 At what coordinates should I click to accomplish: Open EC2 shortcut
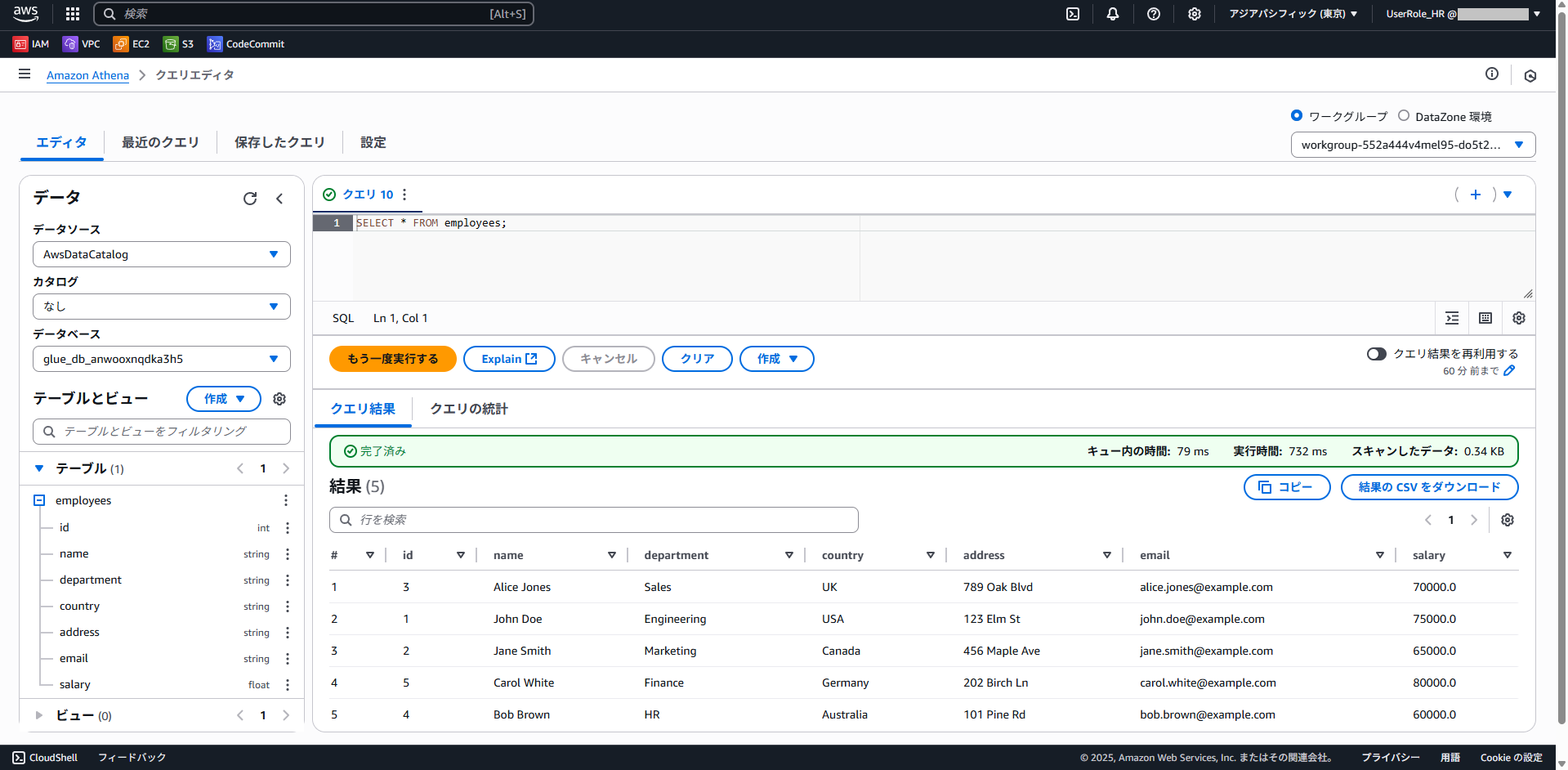click(x=132, y=44)
